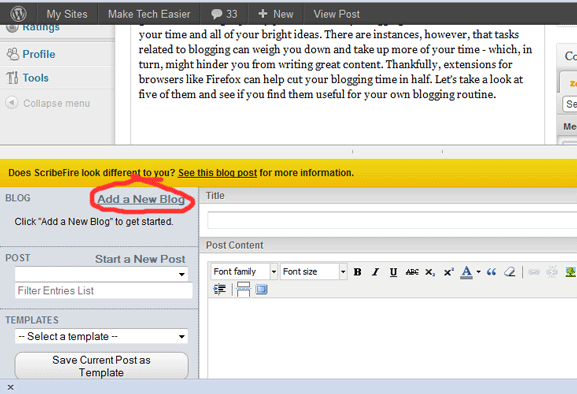Click the unlink broken chain icon
This screenshot has height=394, width=577.
click(x=552, y=272)
